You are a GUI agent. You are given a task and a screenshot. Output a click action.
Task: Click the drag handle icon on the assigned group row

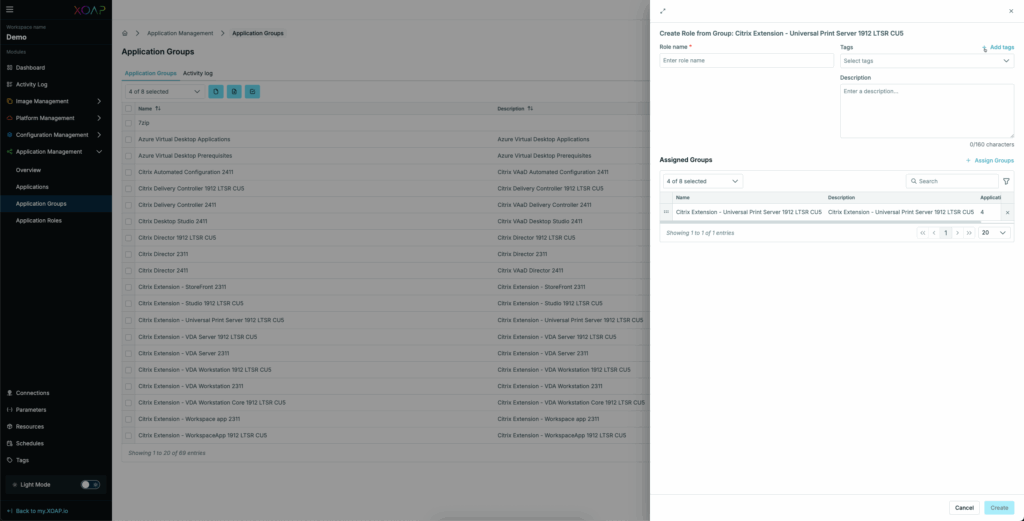(x=666, y=212)
